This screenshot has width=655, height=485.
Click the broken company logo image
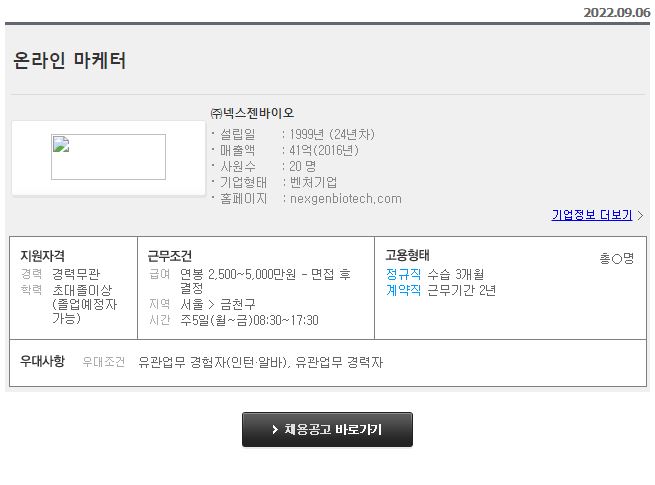tap(108, 157)
